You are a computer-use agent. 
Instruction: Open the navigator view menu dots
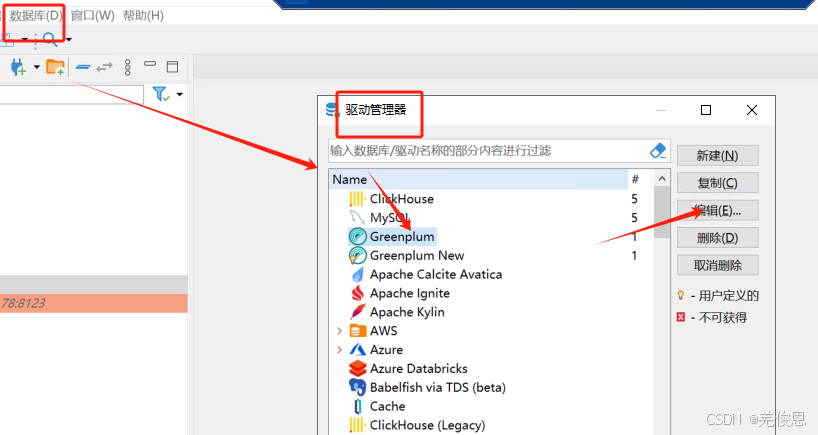128,67
